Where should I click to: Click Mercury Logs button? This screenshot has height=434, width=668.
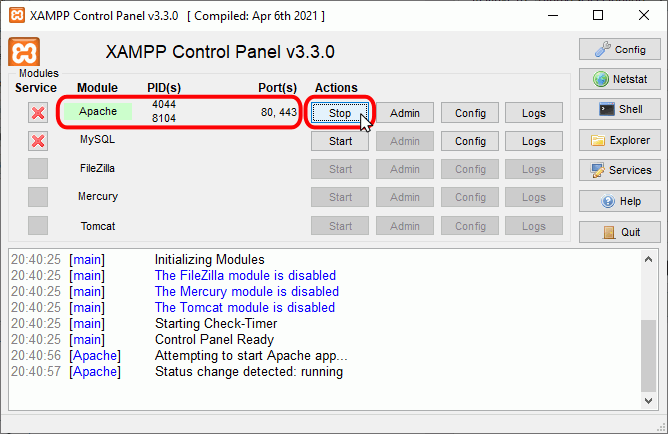[534, 197]
